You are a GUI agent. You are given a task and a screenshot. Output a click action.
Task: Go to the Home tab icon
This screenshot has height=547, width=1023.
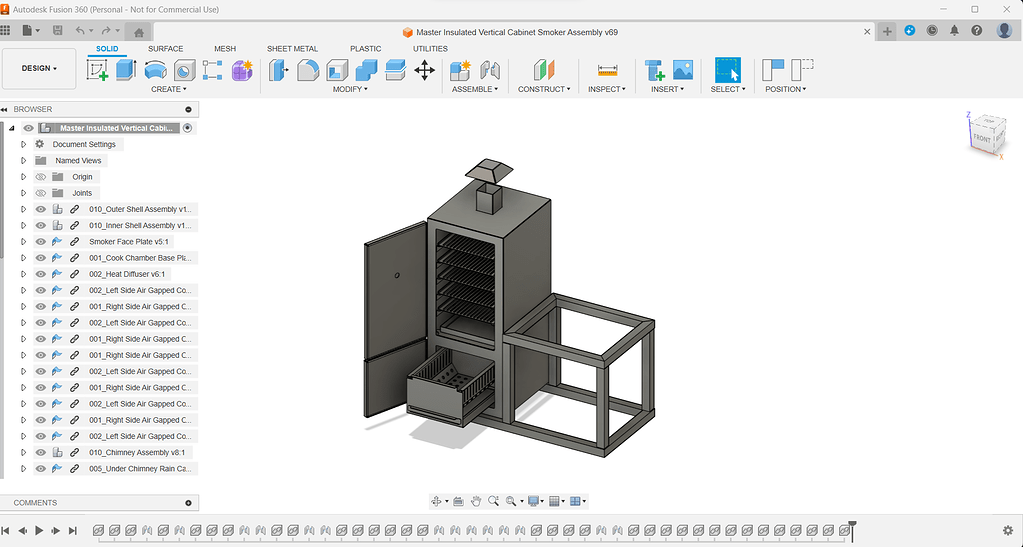(x=138, y=32)
